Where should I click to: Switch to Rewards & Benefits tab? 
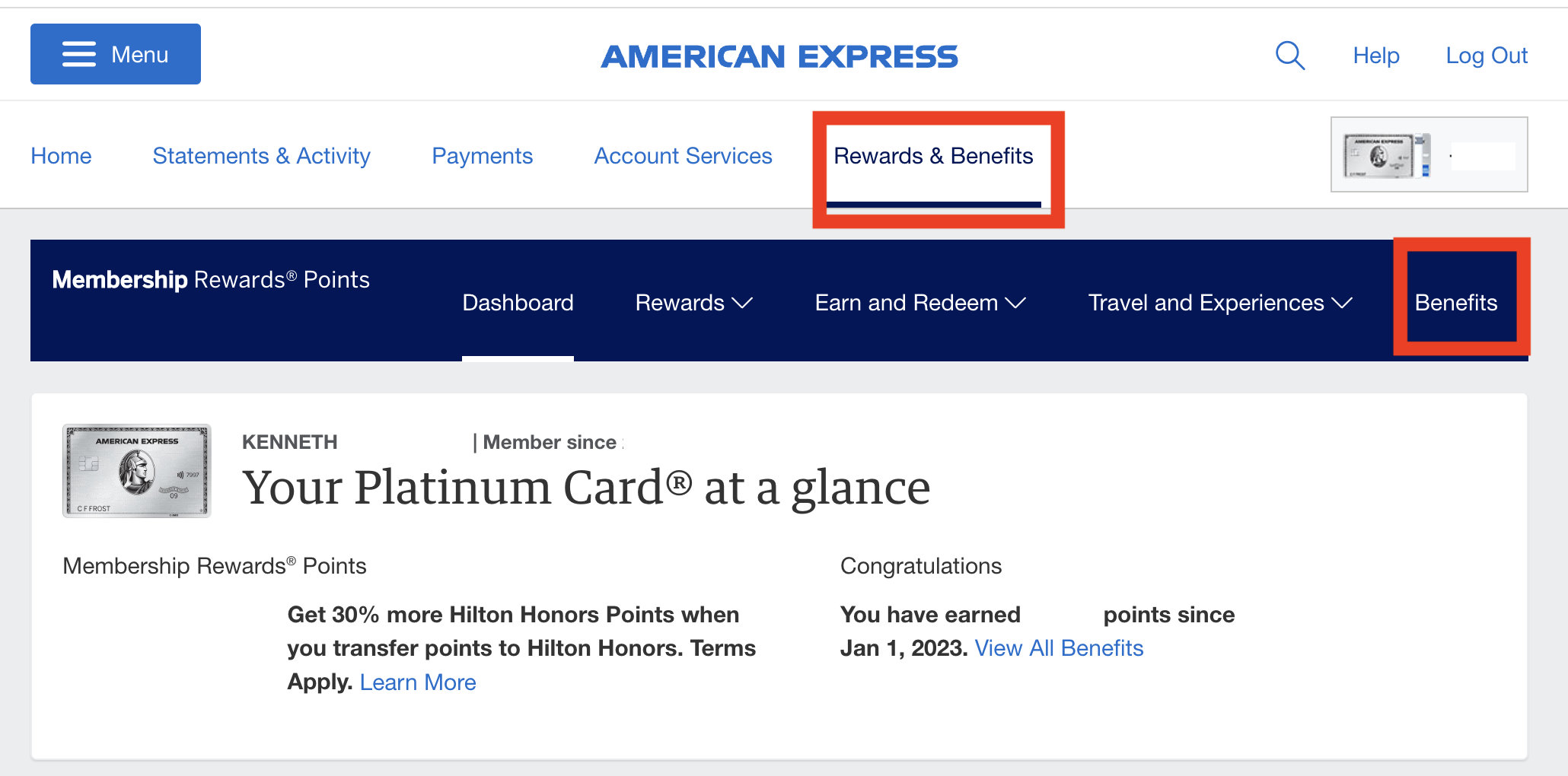coord(933,156)
